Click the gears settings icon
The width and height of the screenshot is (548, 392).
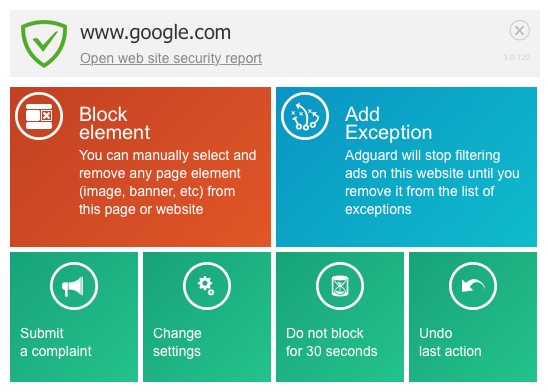pyautogui.click(x=207, y=286)
